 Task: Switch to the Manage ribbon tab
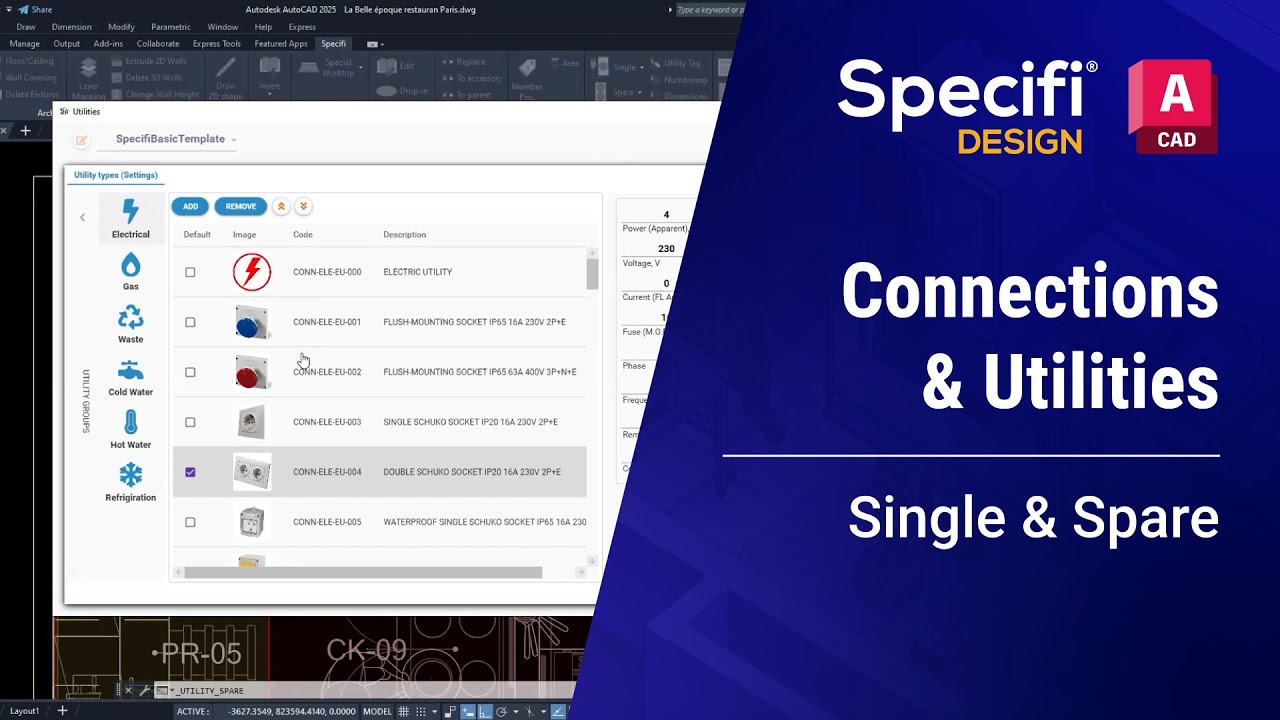[x=24, y=44]
